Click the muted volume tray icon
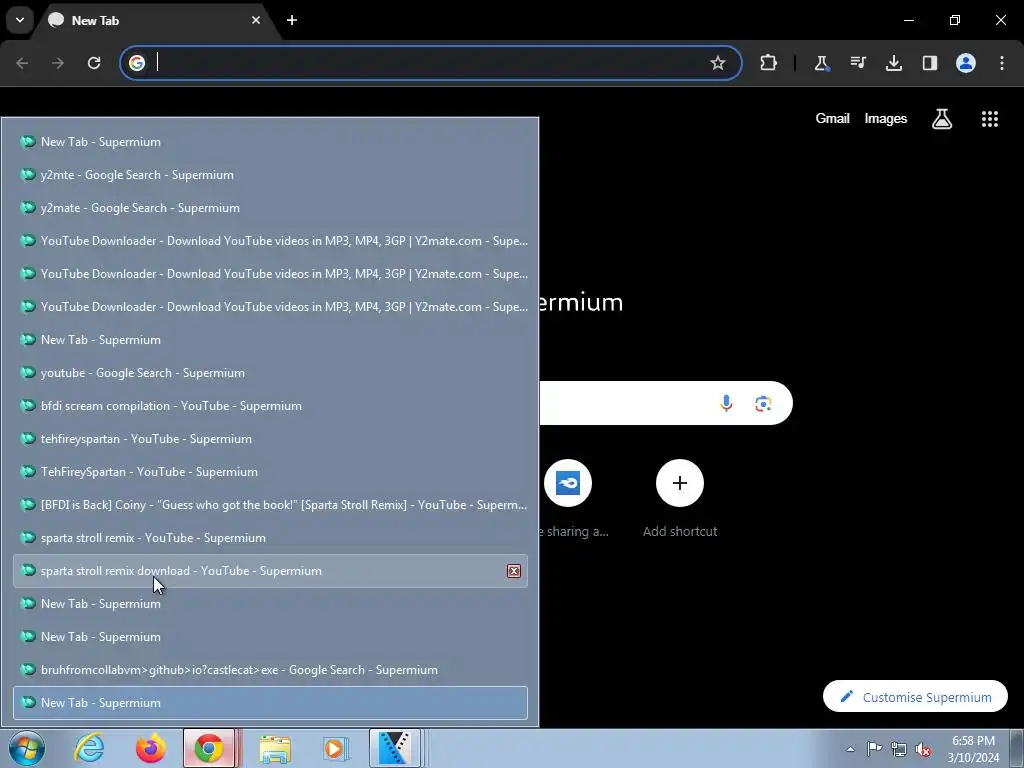Screen dimensions: 1024x768 [x=923, y=749]
